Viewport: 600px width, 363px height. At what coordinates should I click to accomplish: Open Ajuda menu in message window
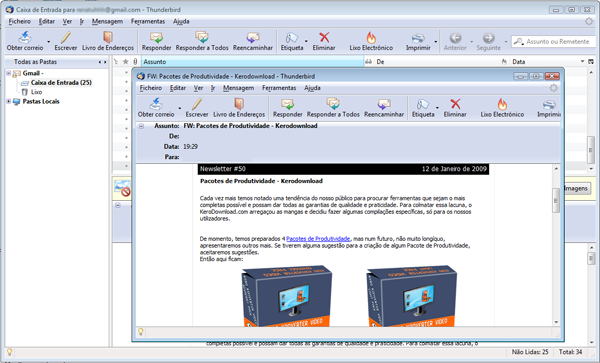tap(312, 88)
